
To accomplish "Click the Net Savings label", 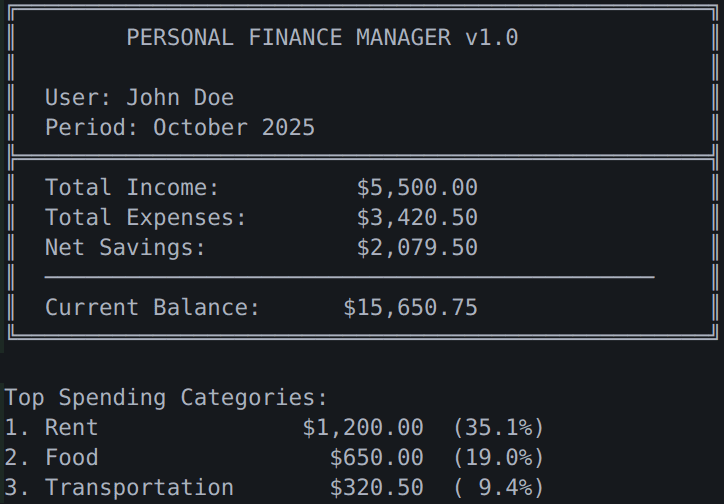I will (125, 248).
